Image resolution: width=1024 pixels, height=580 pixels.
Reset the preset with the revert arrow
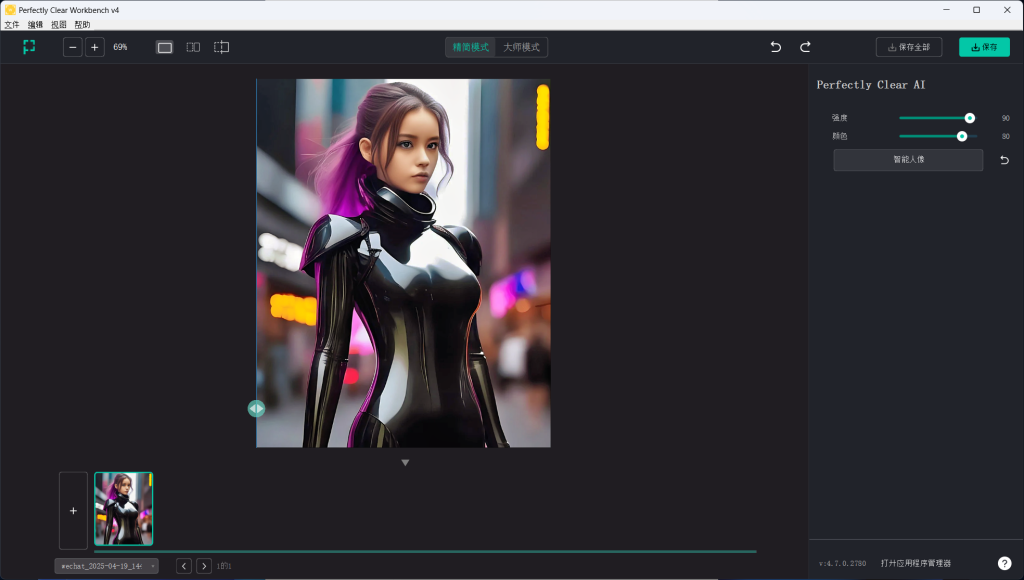click(x=1004, y=160)
